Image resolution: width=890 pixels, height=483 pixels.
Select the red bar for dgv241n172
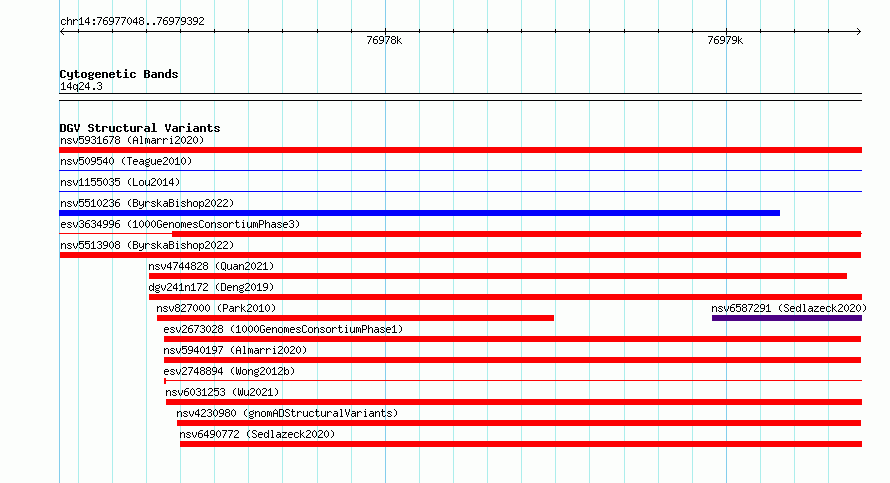click(505, 297)
